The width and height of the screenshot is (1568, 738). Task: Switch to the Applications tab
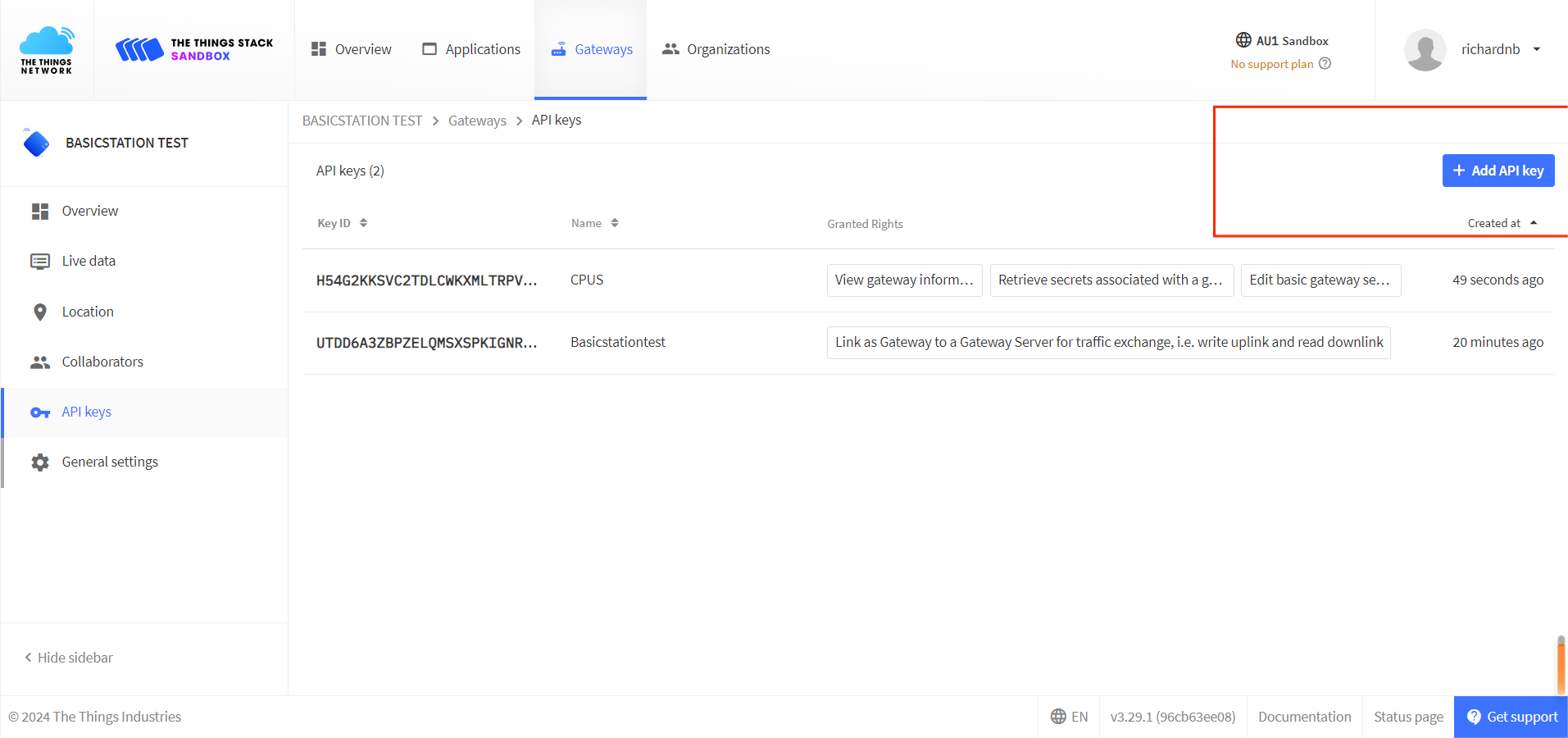click(x=471, y=49)
